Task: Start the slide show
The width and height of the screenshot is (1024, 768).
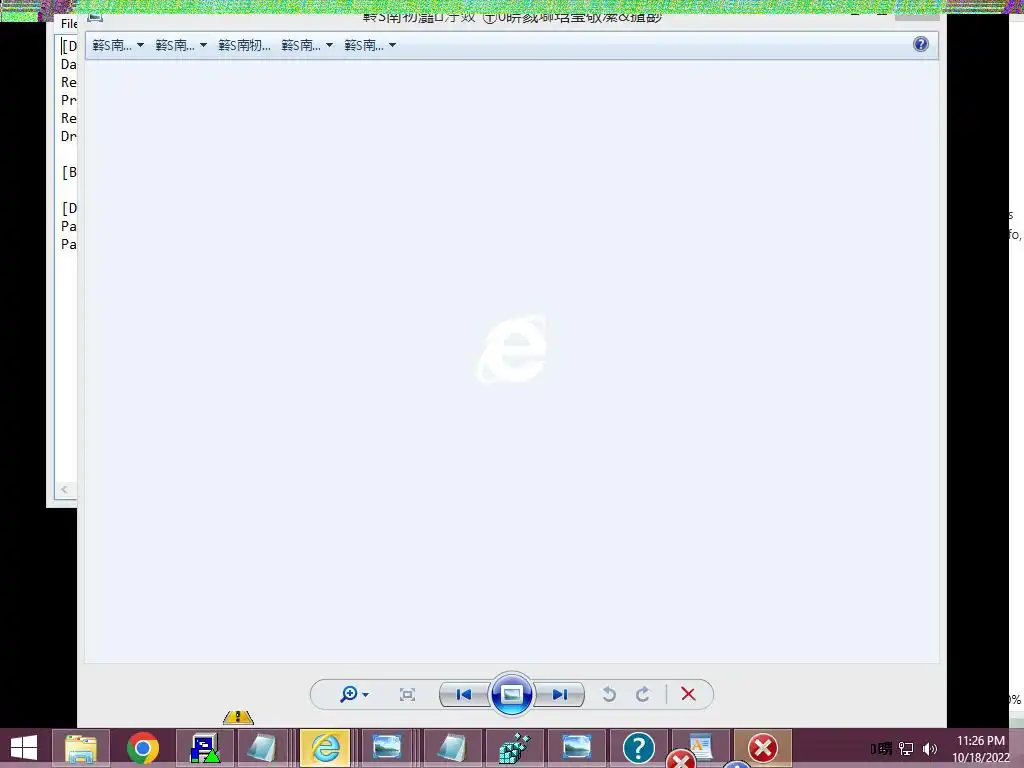Action: point(511,694)
